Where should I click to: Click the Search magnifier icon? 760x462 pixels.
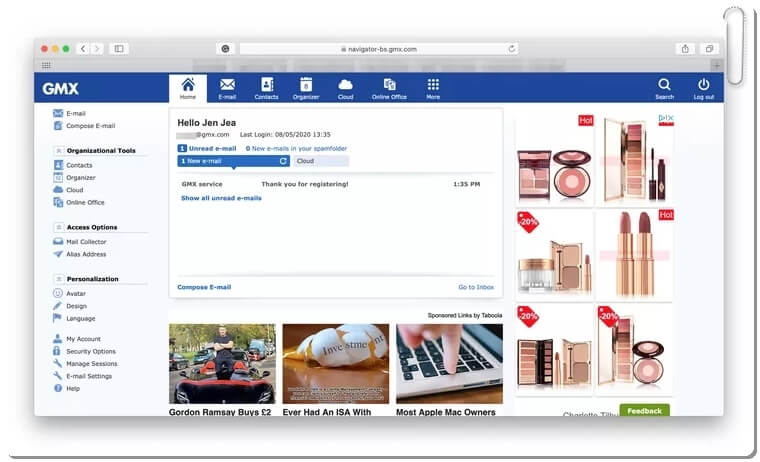[x=664, y=88]
